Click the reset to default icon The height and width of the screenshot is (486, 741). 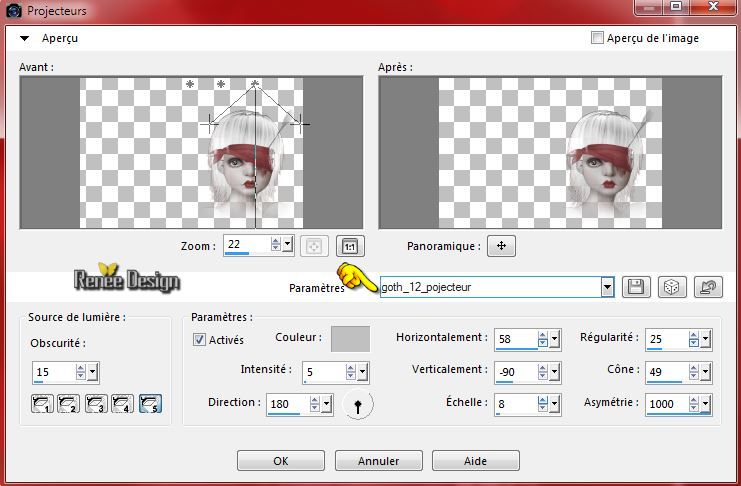tap(708, 287)
